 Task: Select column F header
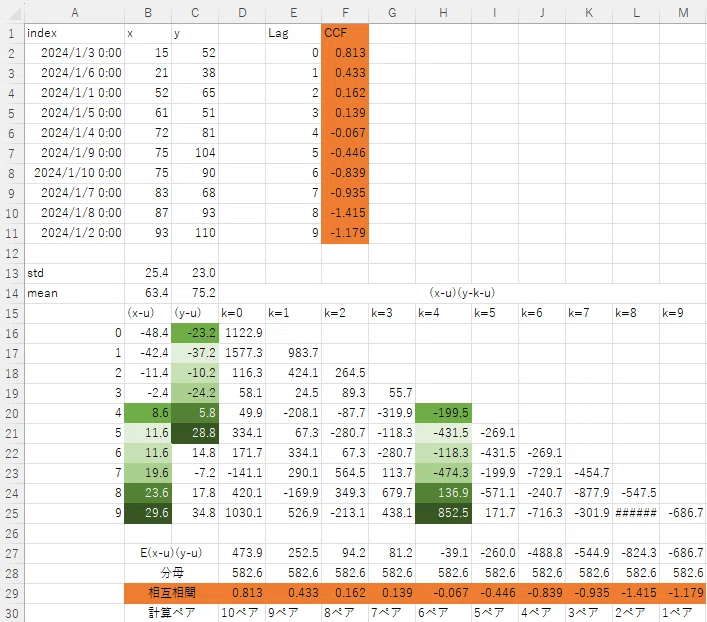click(x=345, y=13)
